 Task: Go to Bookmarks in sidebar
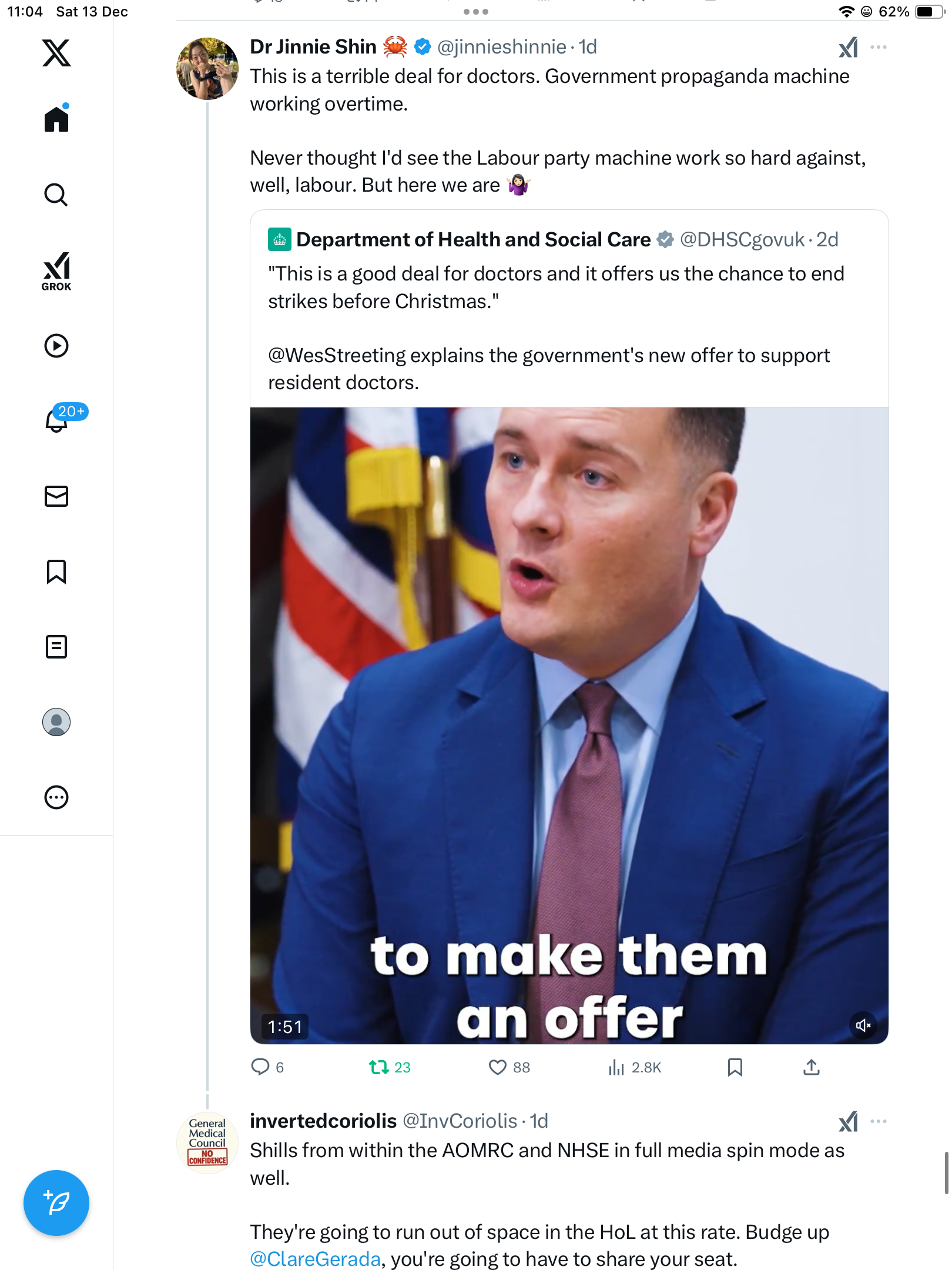[56, 571]
